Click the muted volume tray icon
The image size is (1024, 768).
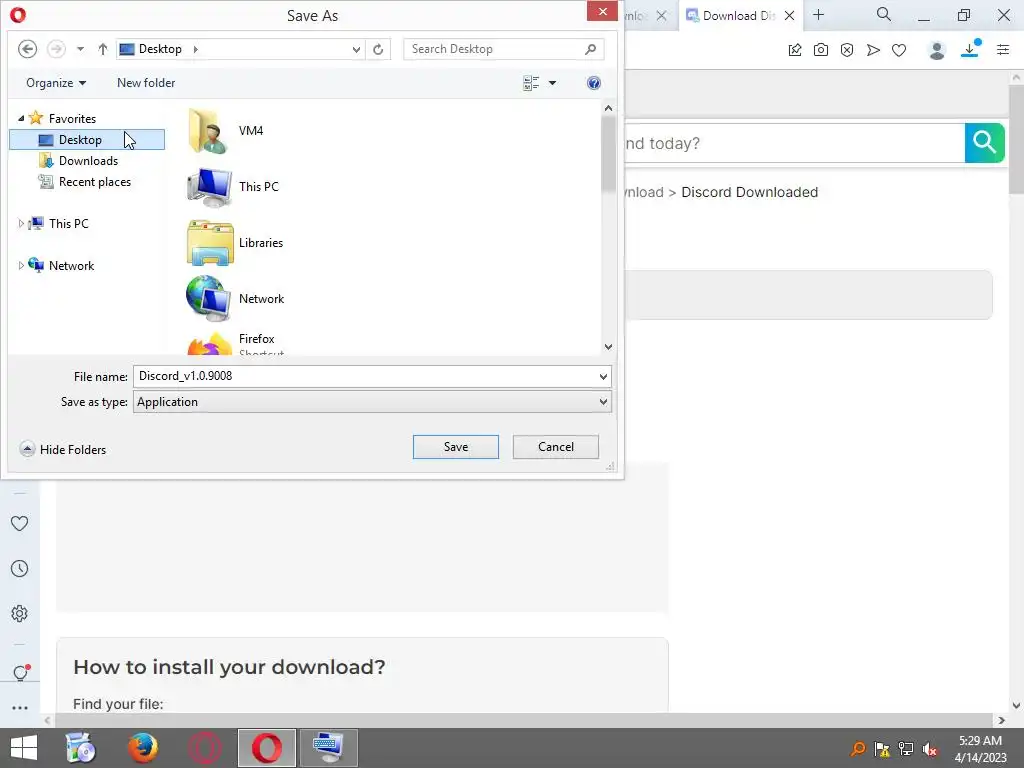(x=930, y=748)
